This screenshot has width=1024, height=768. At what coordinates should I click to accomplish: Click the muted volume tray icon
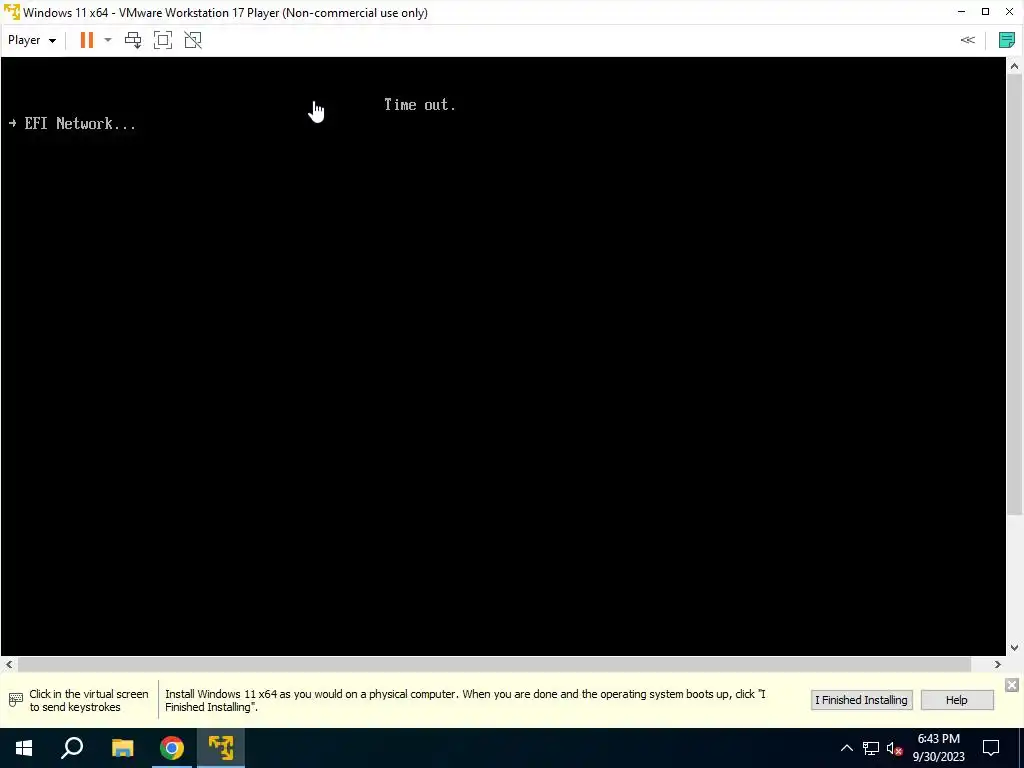pyautogui.click(x=895, y=748)
